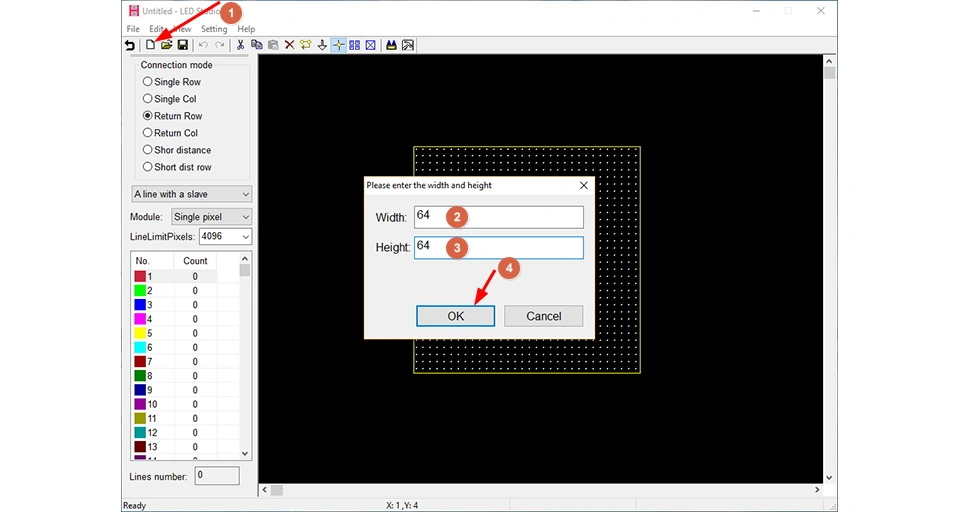Open the File menu
Image resolution: width=960 pixels, height=512 pixels.
pos(133,29)
